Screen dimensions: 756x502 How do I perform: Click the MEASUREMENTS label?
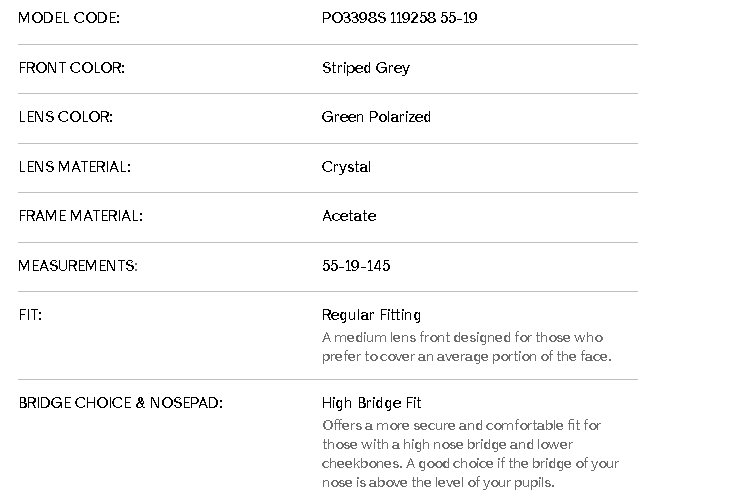[77, 266]
